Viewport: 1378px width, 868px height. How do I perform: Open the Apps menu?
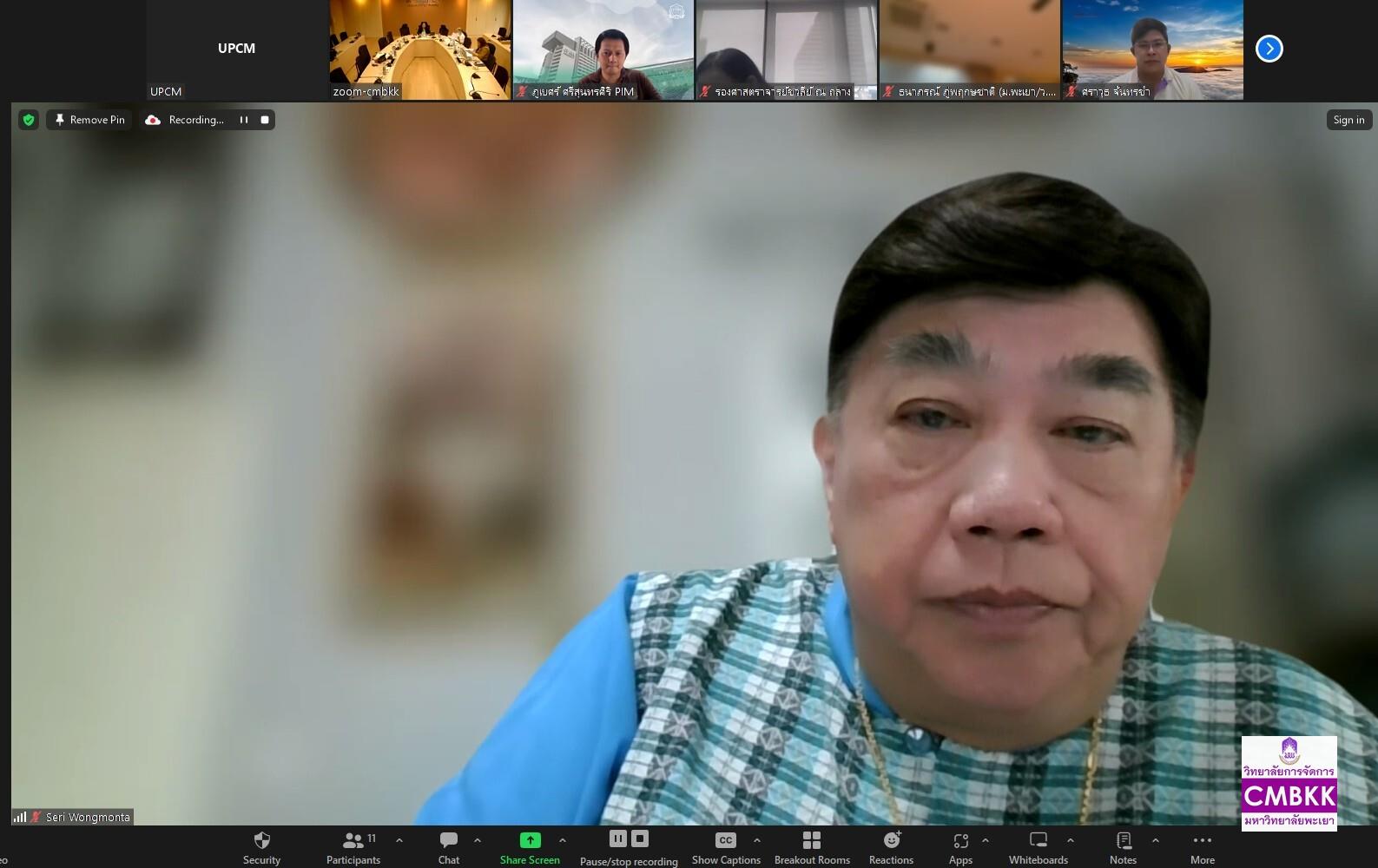click(x=960, y=848)
